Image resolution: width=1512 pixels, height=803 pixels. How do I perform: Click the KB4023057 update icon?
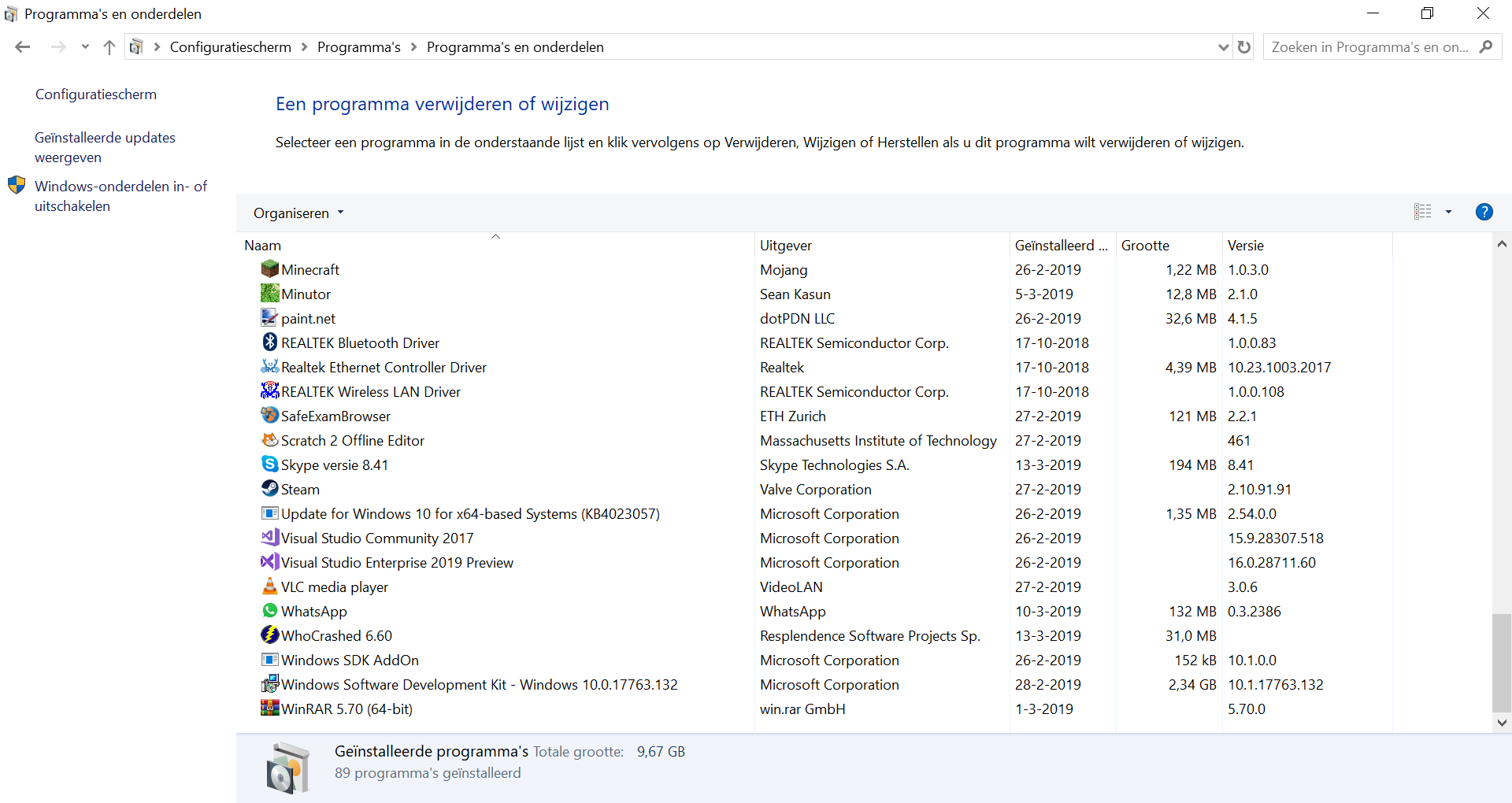tap(270, 513)
